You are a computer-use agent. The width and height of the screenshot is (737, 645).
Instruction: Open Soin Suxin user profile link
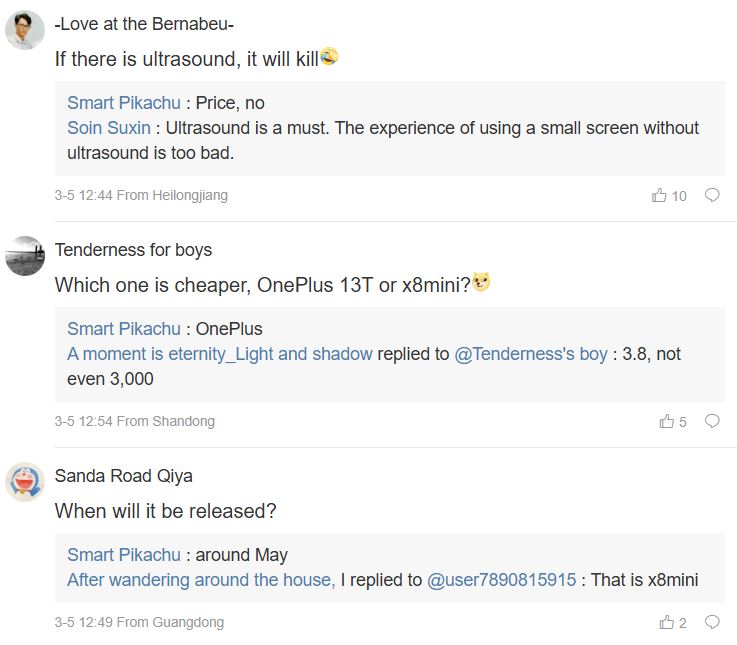click(x=109, y=128)
